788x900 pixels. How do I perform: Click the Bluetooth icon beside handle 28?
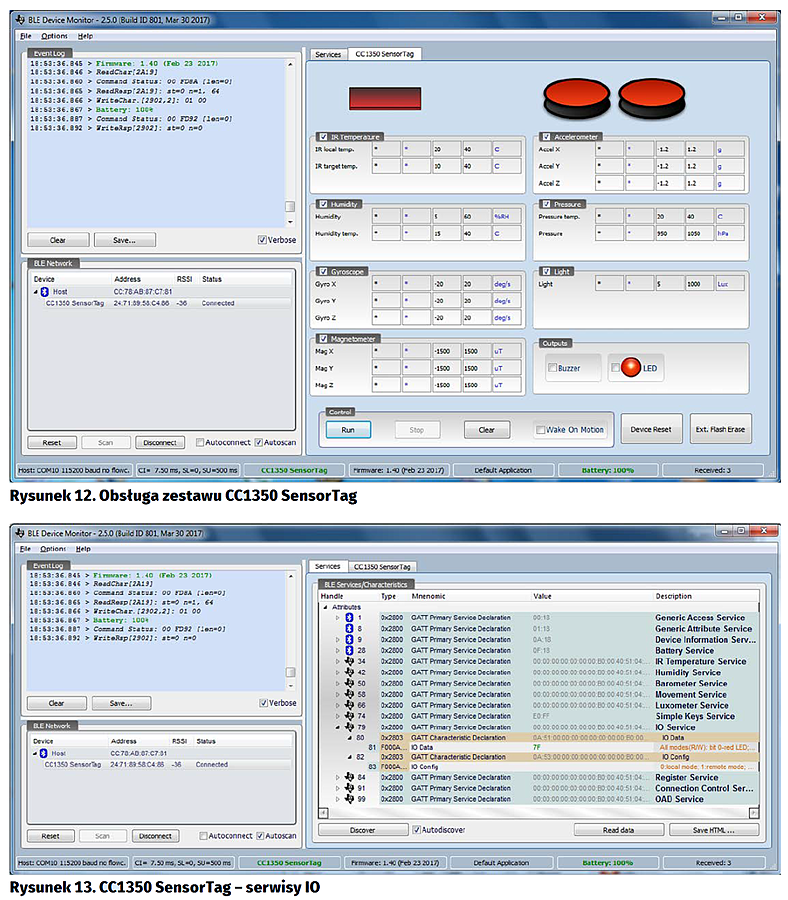coord(349,651)
